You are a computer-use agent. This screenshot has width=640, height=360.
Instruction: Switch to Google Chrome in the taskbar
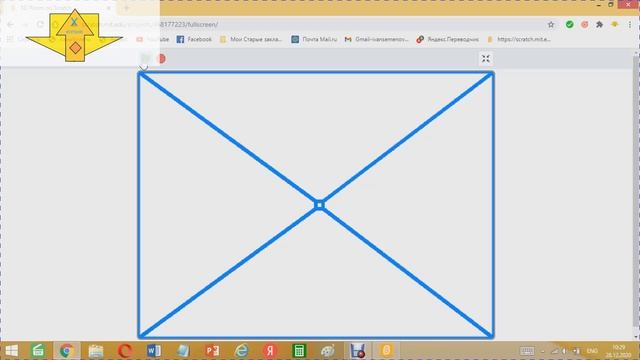pyautogui.click(x=67, y=351)
